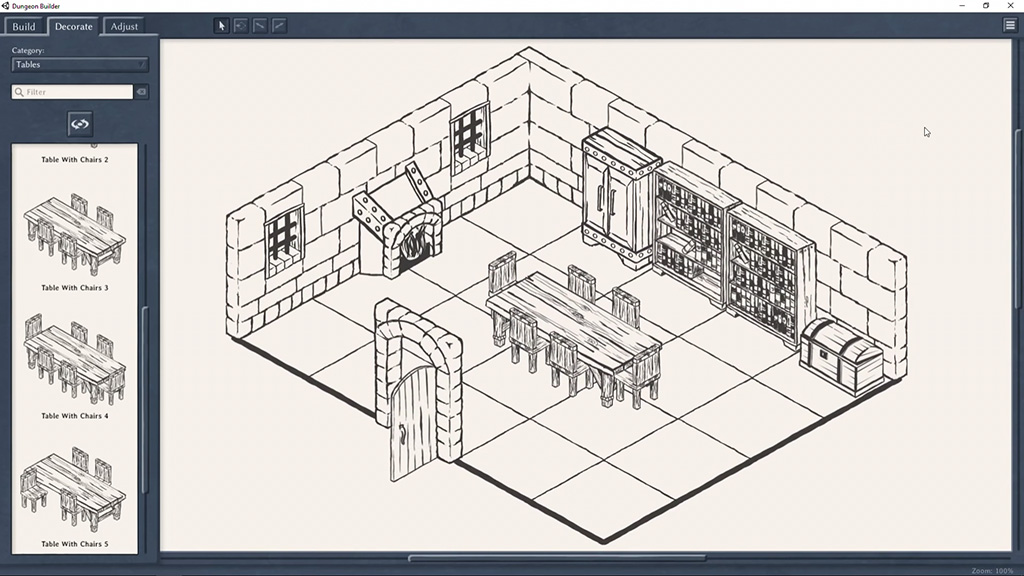The width and height of the screenshot is (1024, 576).
Task: Clear the filter with the backspace icon
Action: tap(141, 92)
